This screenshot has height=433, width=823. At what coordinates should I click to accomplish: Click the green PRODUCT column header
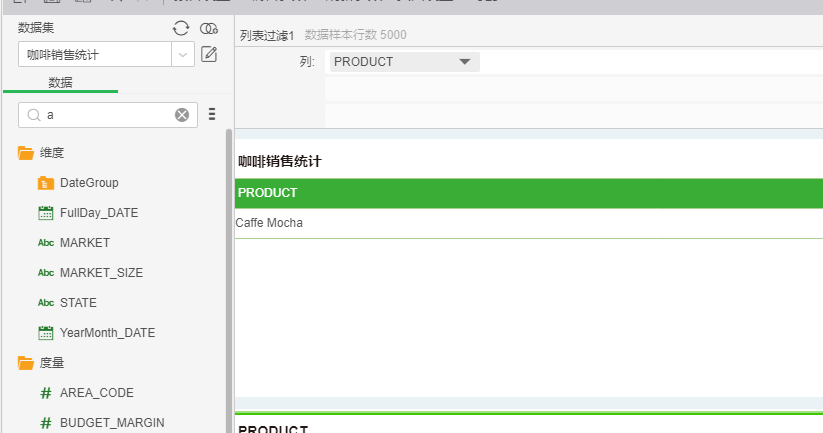coord(528,193)
